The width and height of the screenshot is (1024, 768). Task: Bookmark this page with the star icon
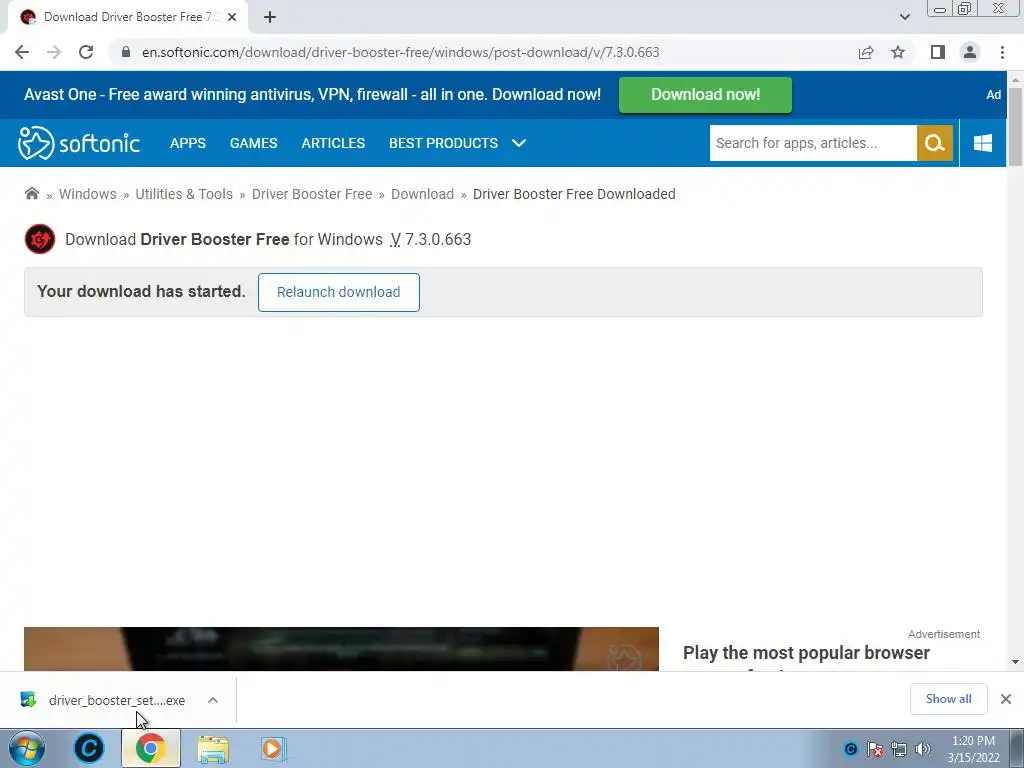click(898, 52)
